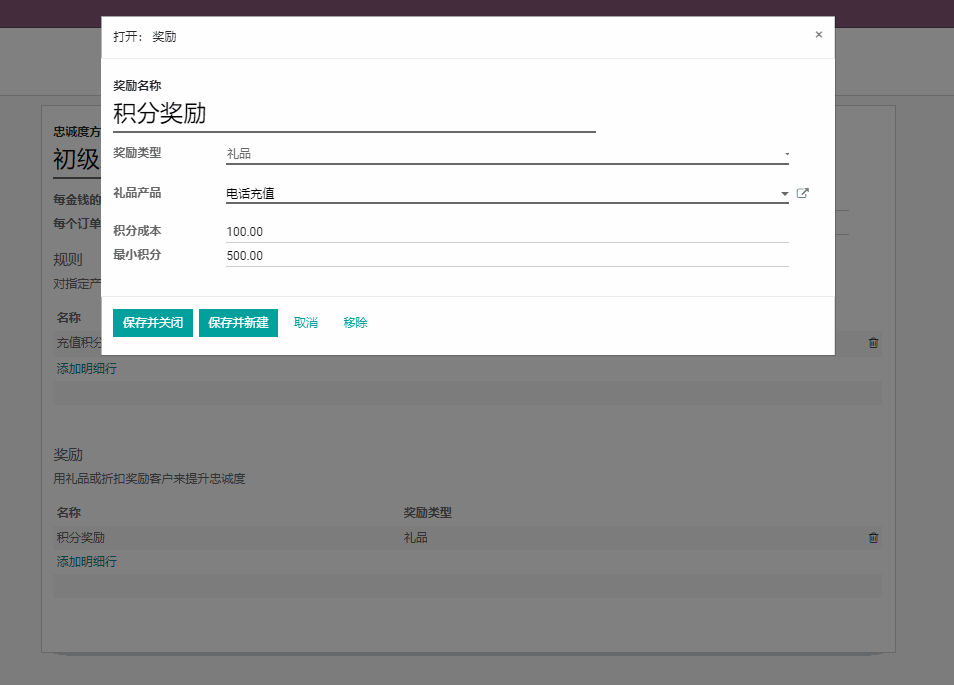Image resolution: width=954 pixels, height=685 pixels.
Task: Open the 积分奖励 row in the rewards list
Action: [81, 538]
